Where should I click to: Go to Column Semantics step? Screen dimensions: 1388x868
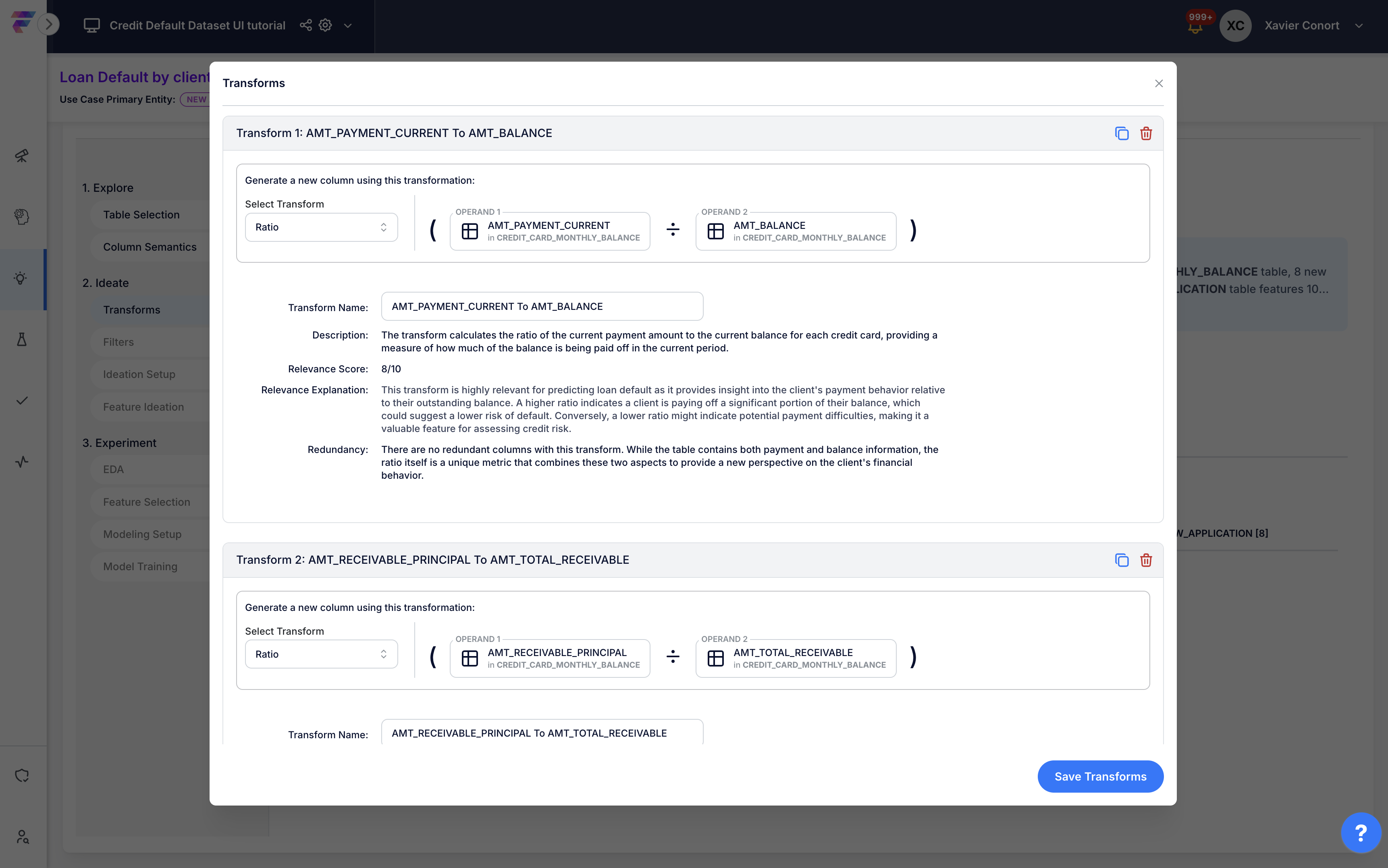pos(149,247)
